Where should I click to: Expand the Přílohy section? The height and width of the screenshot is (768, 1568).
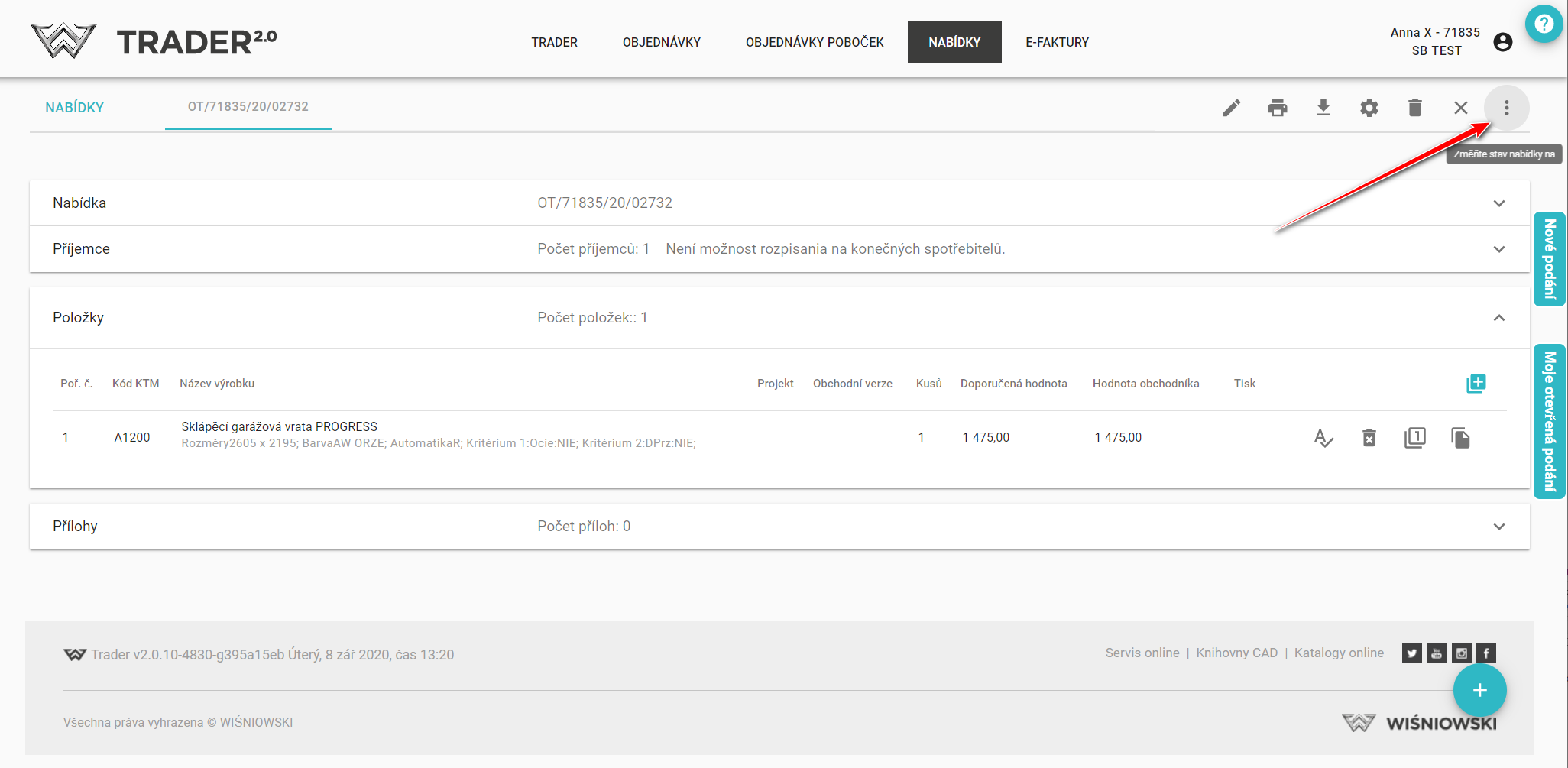(x=1498, y=527)
